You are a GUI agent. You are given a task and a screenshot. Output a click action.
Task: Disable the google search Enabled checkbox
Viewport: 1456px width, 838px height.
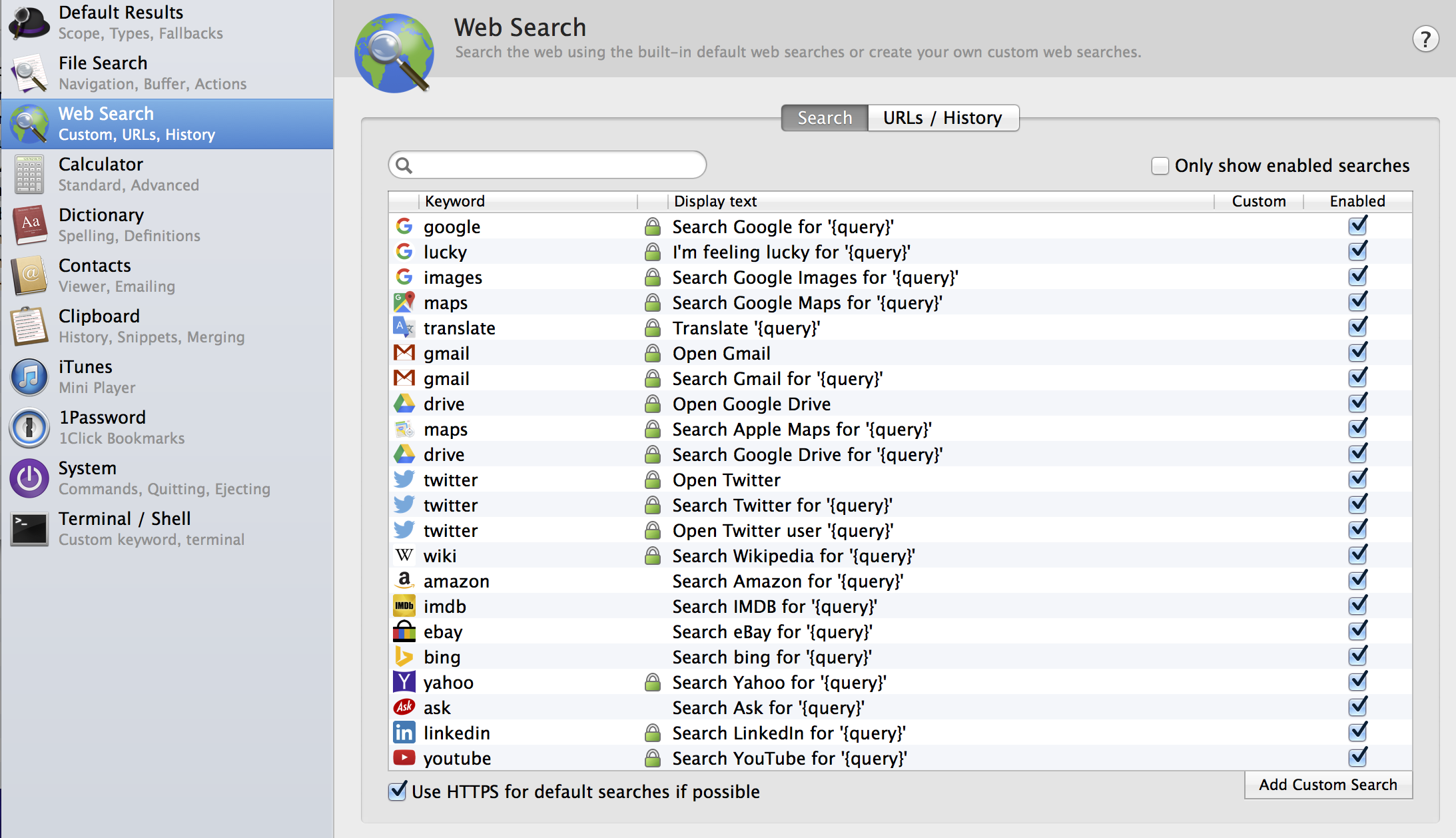(1357, 226)
